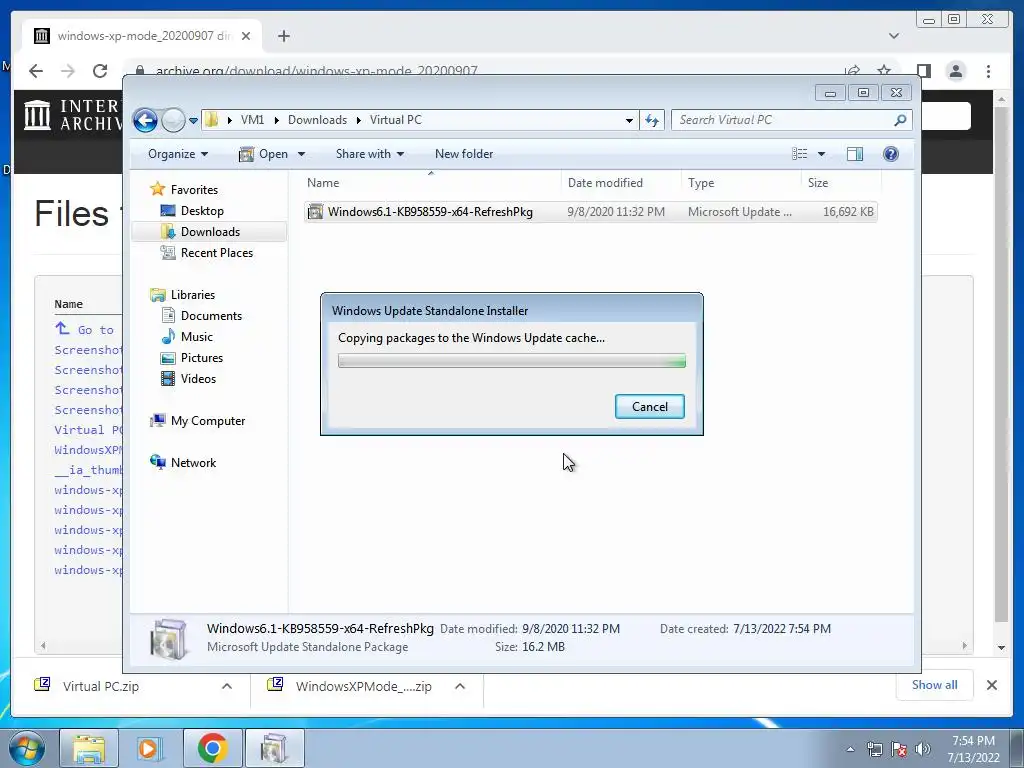The image size is (1024, 768).
Task: Close the Chrome downloads bar
Action: tap(991, 685)
